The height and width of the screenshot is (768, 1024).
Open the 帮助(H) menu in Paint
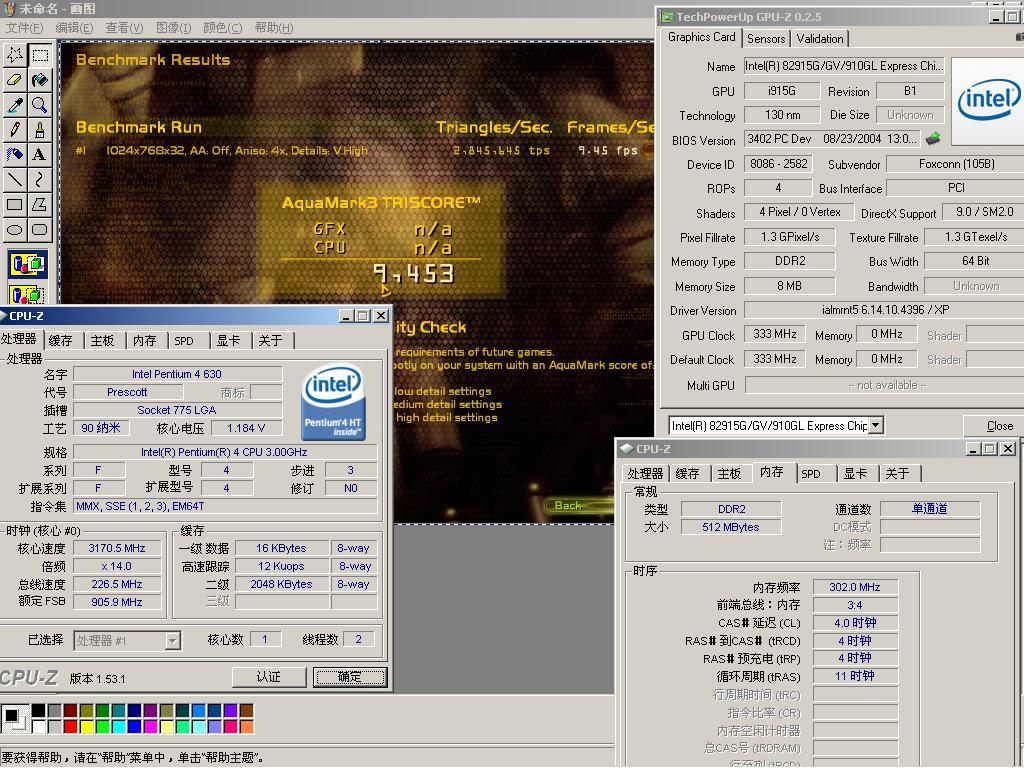(x=274, y=27)
